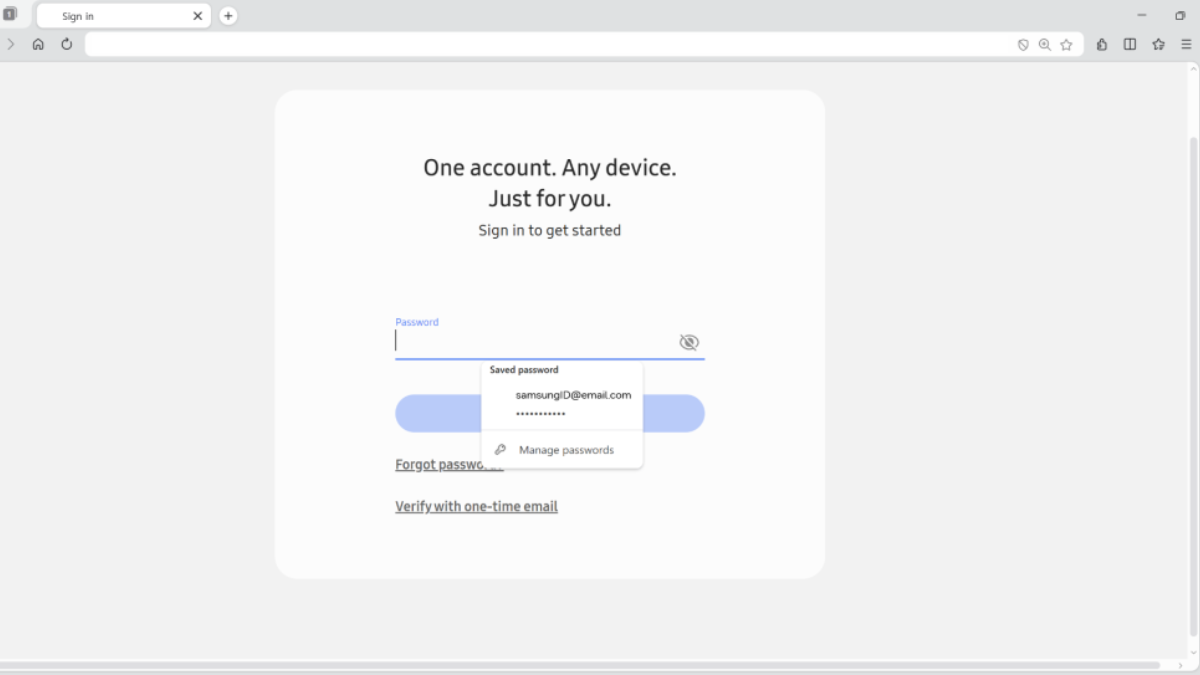The height and width of the screenshot is (675, 1200).
Task: Bookmark this page using the star icon
Action: point(1067,44)
